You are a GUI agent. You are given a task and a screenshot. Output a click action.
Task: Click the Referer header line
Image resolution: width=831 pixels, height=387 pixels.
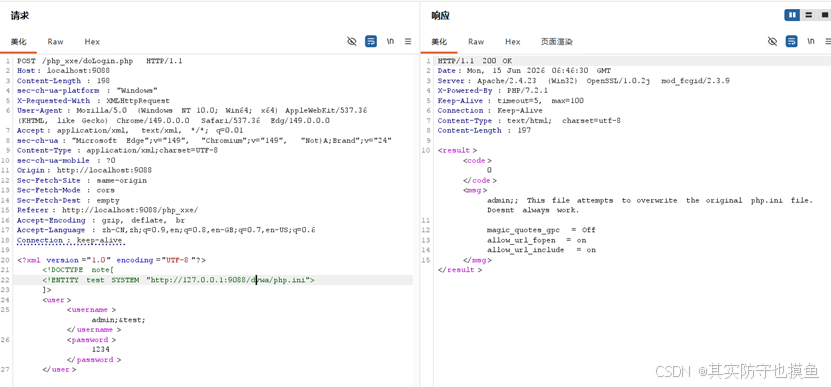pyautogui.click(x=108, y=210)
